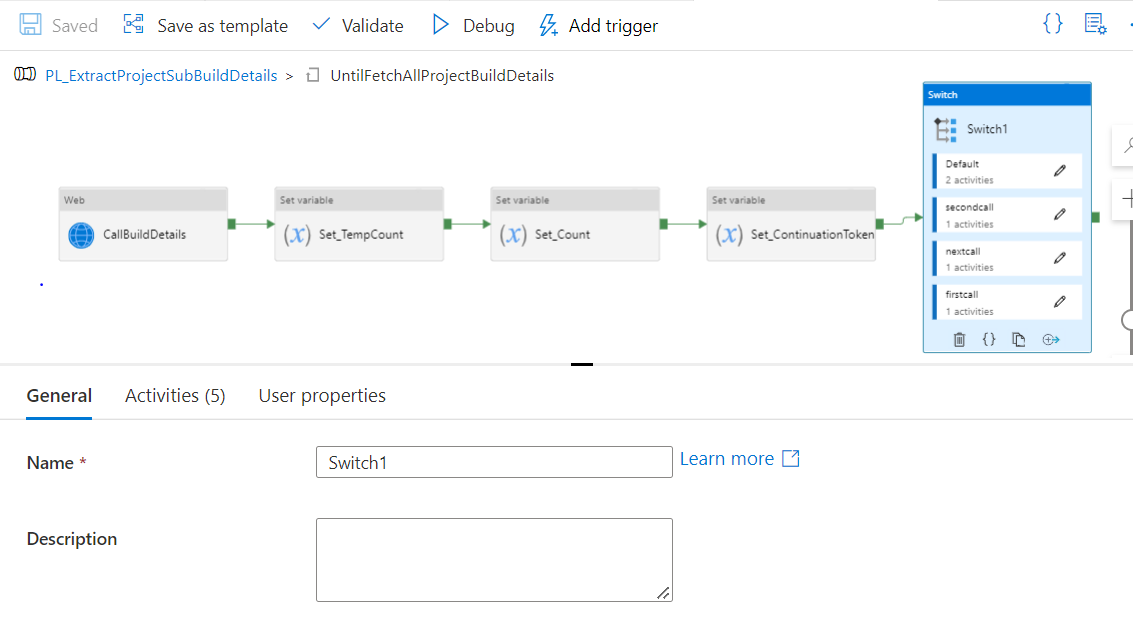Image resolution: width=1133 pixels, height=634 pixels.
Task: Click inside the Name input field
Action: coord(493,461)
